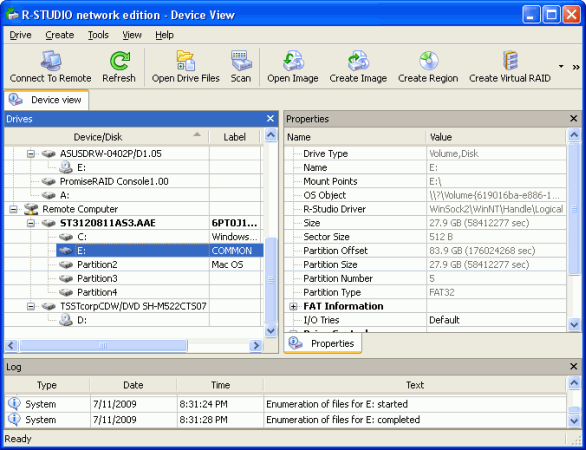Switch to the Device view tab

(x=46, y=100)
